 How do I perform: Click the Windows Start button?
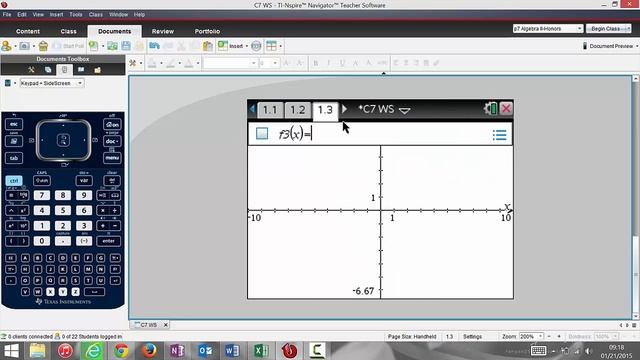click(11, 351)
